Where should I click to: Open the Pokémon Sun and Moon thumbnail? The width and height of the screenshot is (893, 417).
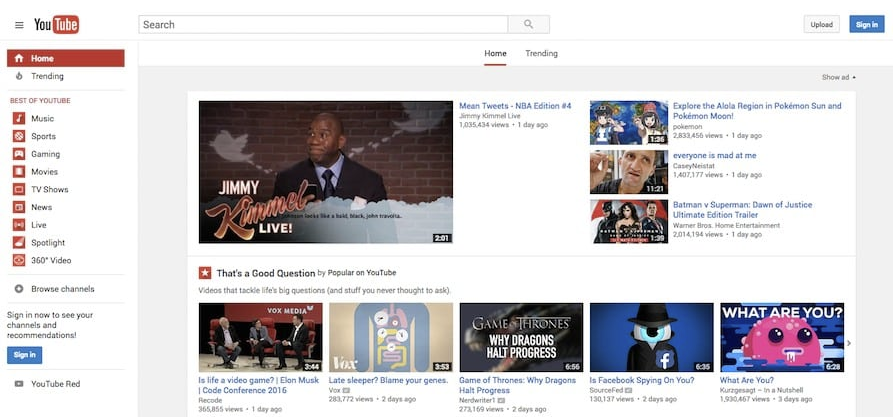pyautogui.click(x=629, y=122)
